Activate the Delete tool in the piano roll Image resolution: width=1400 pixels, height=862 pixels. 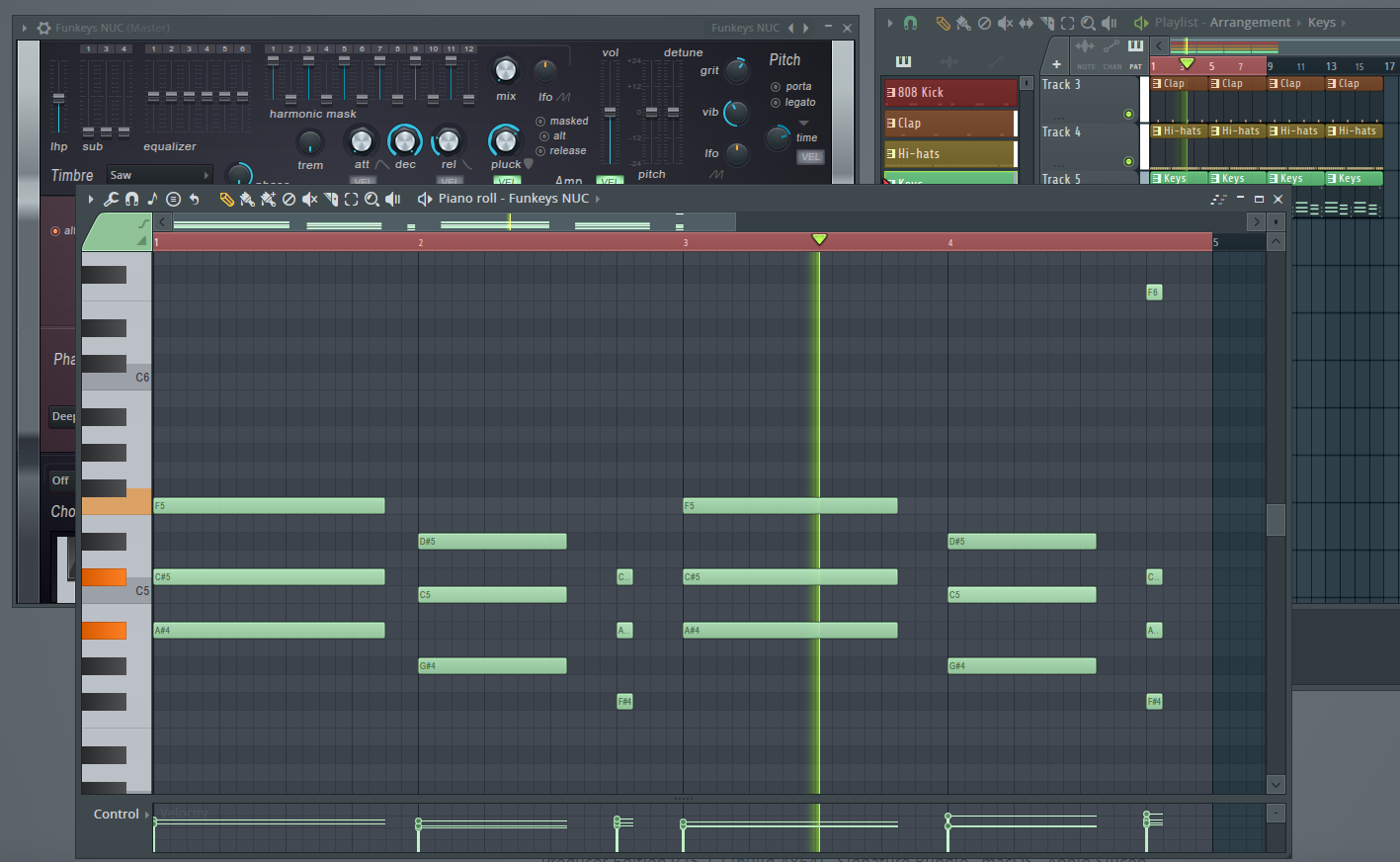click(288, 199)
